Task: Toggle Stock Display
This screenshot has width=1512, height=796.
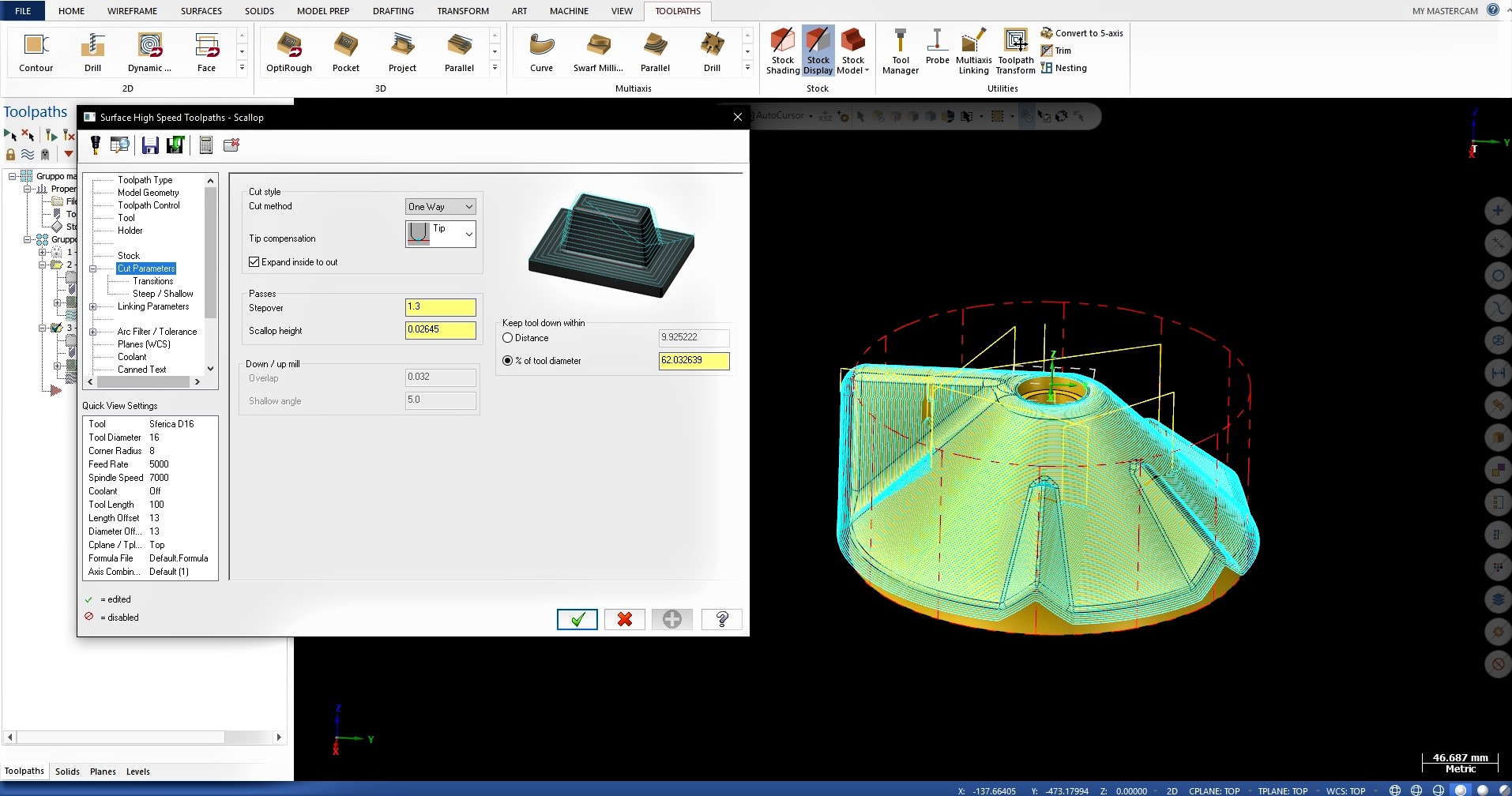Action: coord(818,51)
